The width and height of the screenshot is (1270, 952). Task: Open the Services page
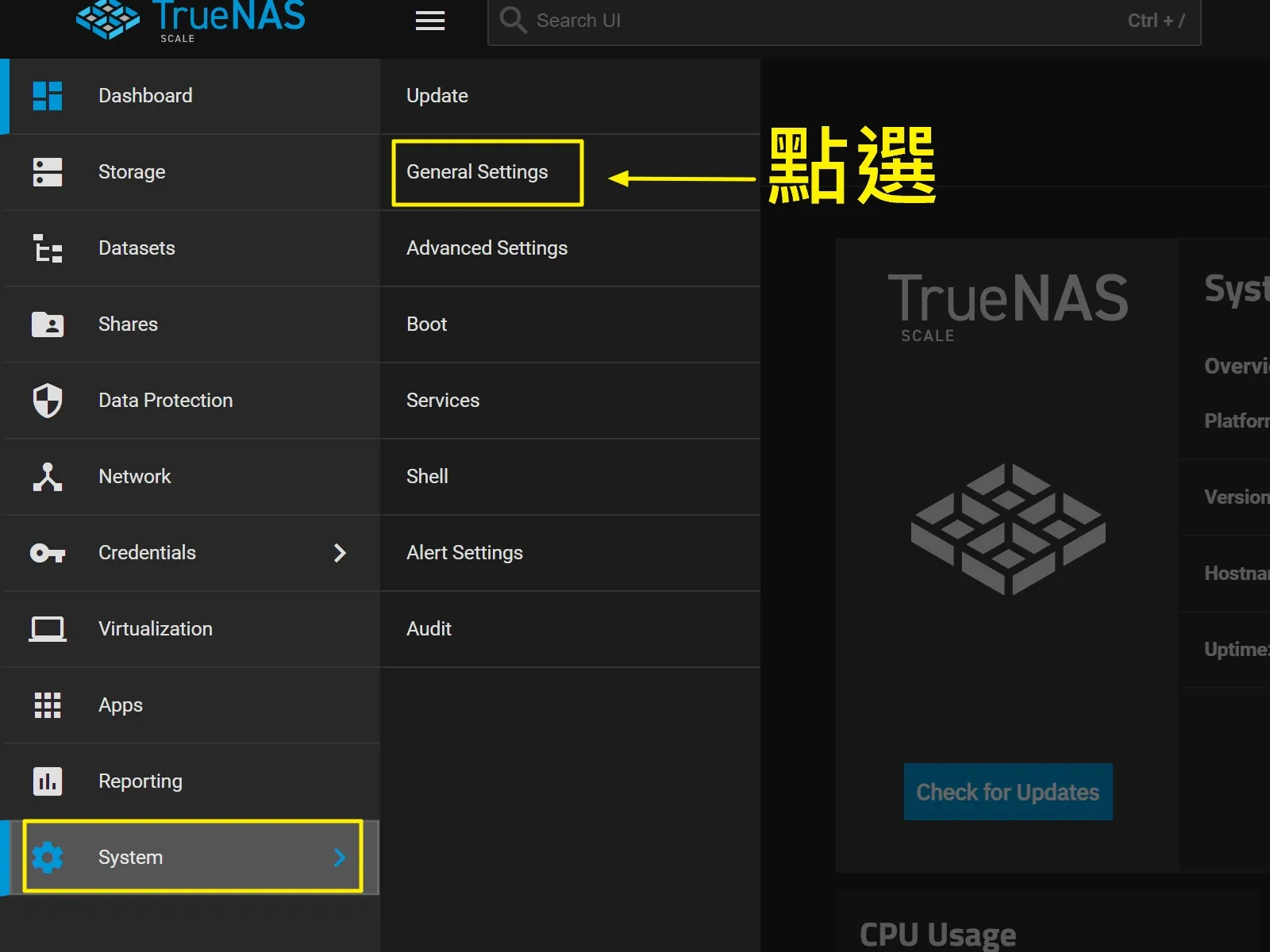point(571,401)
